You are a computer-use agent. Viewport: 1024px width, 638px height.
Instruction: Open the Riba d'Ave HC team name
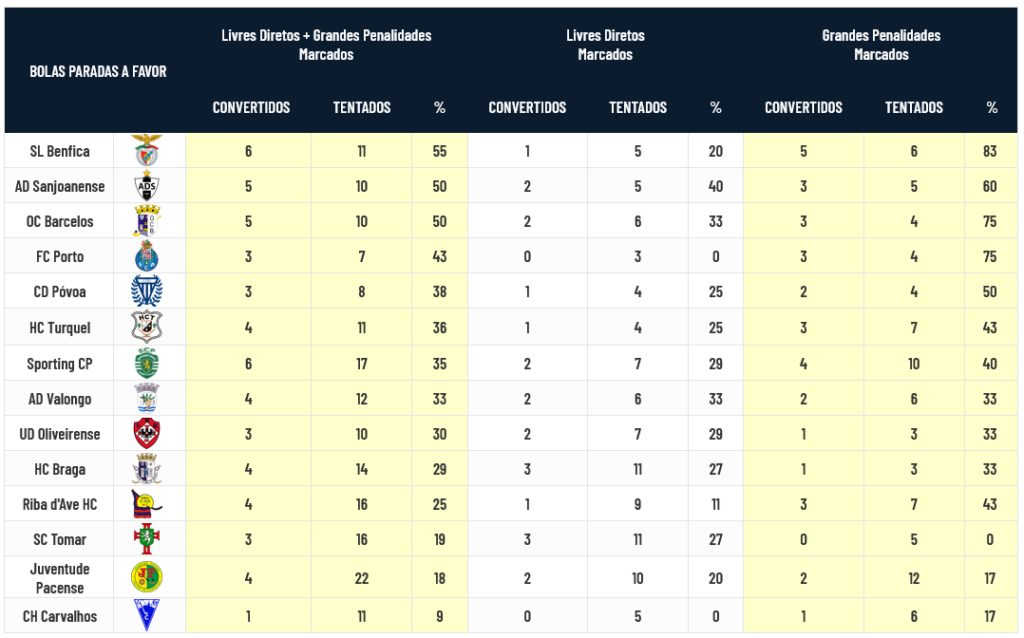click(x=60, y=504)
